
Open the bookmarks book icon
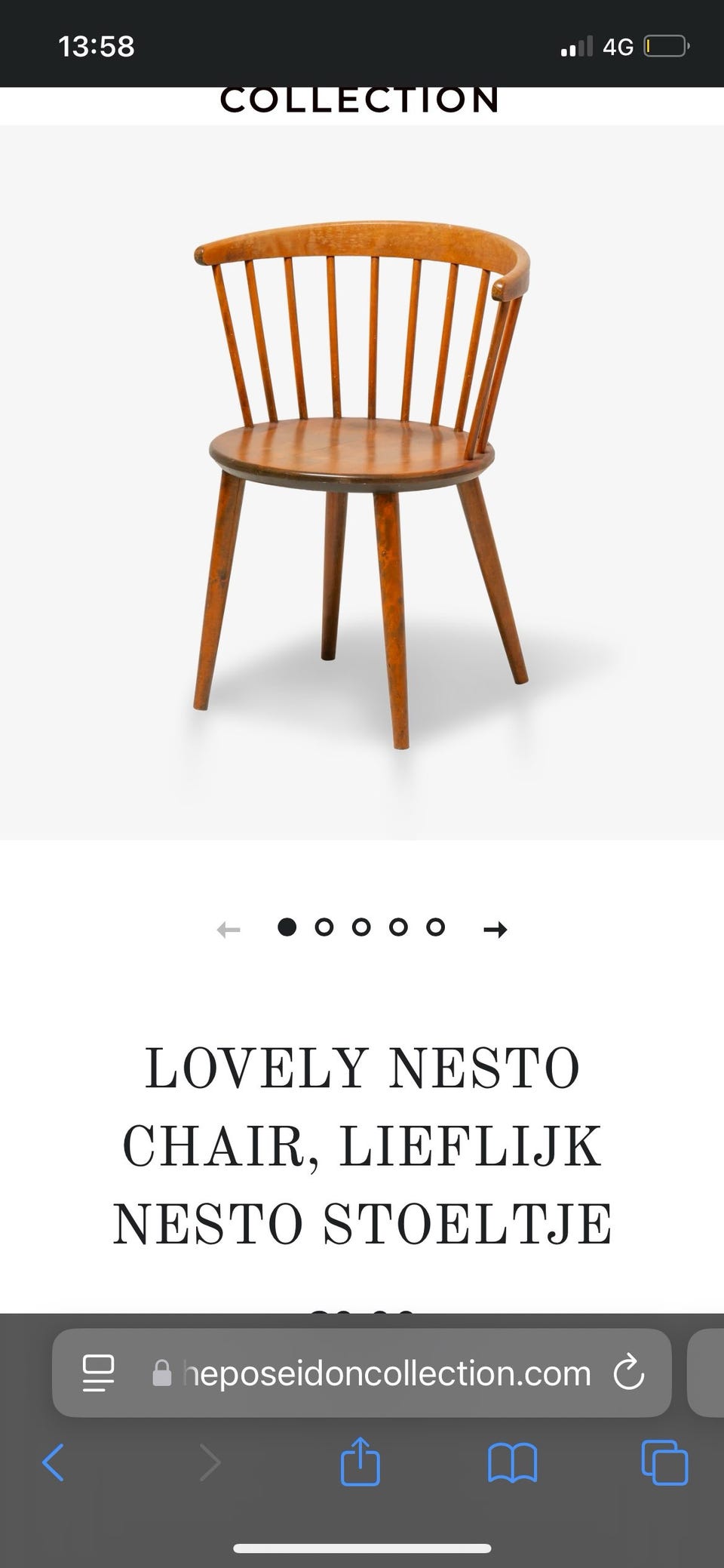(513, 1463)
